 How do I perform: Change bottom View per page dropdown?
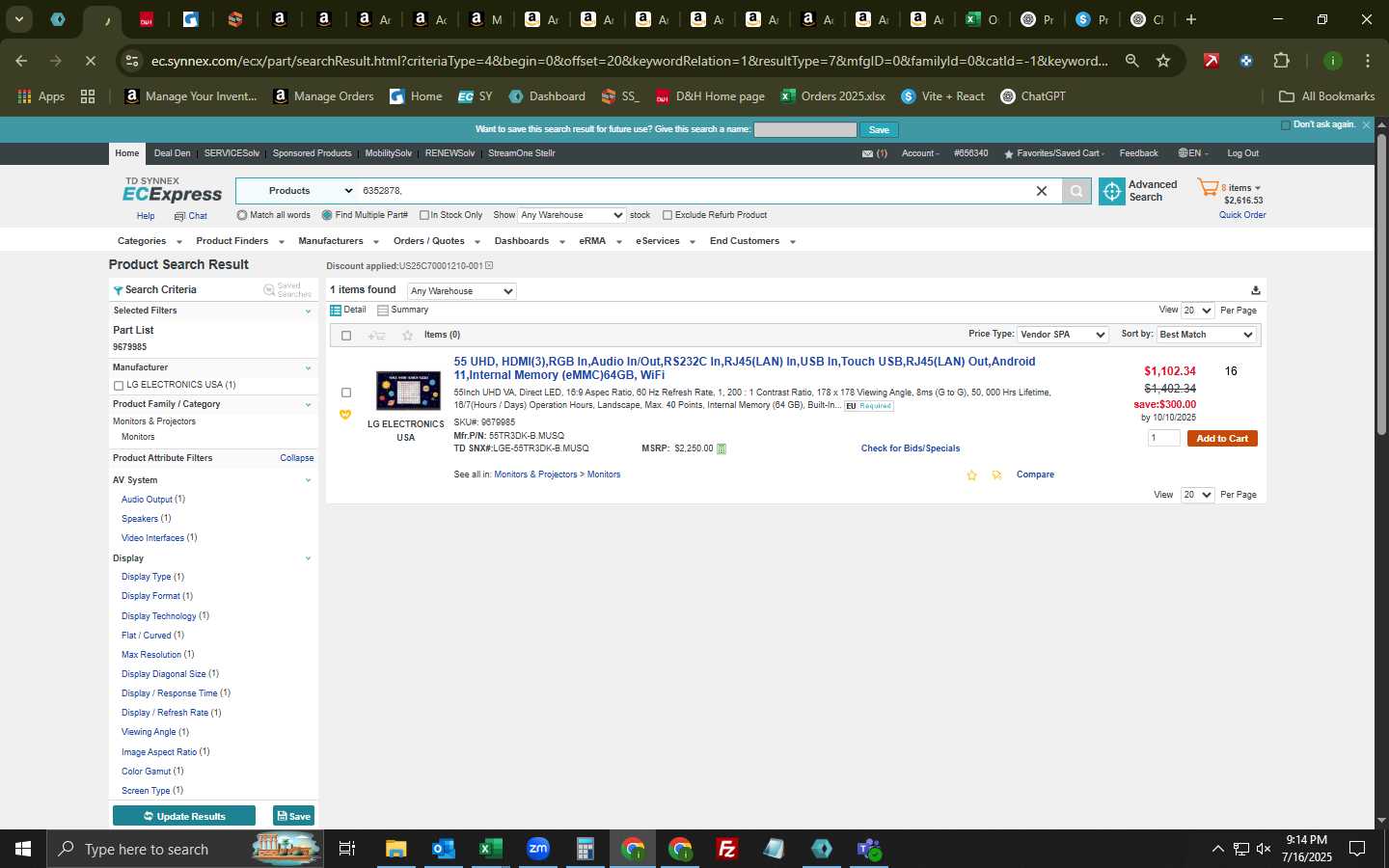1198,495
